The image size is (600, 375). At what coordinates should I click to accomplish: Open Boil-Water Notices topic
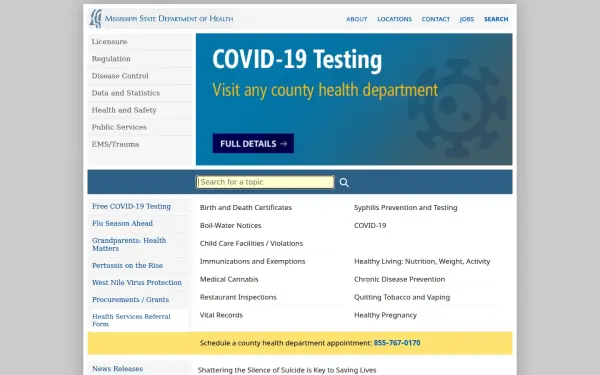pyautogui.click(x=230, y=225)
